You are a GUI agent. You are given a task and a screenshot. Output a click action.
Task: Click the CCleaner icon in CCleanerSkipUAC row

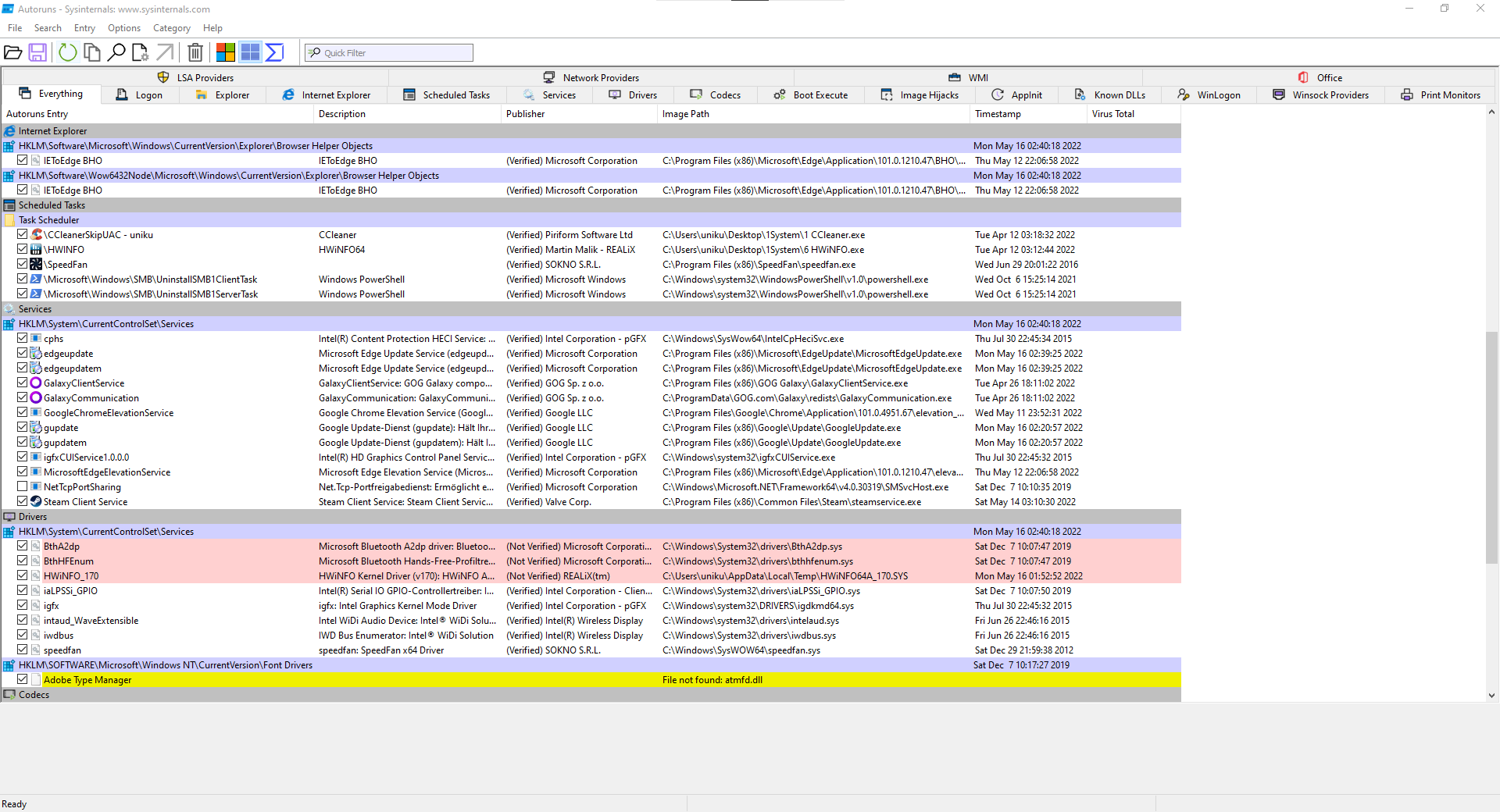[x=36, y=234]
